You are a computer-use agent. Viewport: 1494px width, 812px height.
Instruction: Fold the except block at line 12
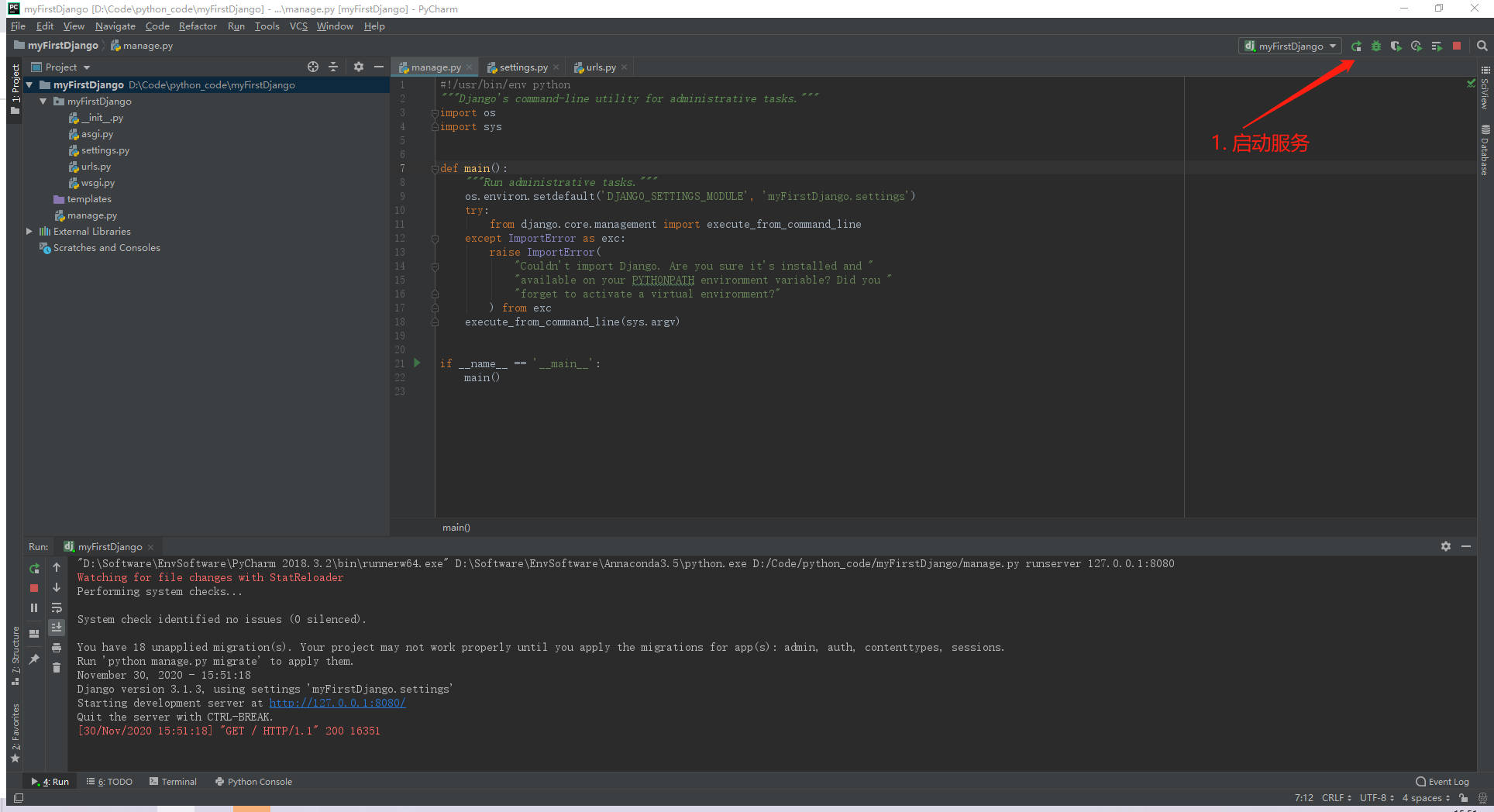pos(435,239)
